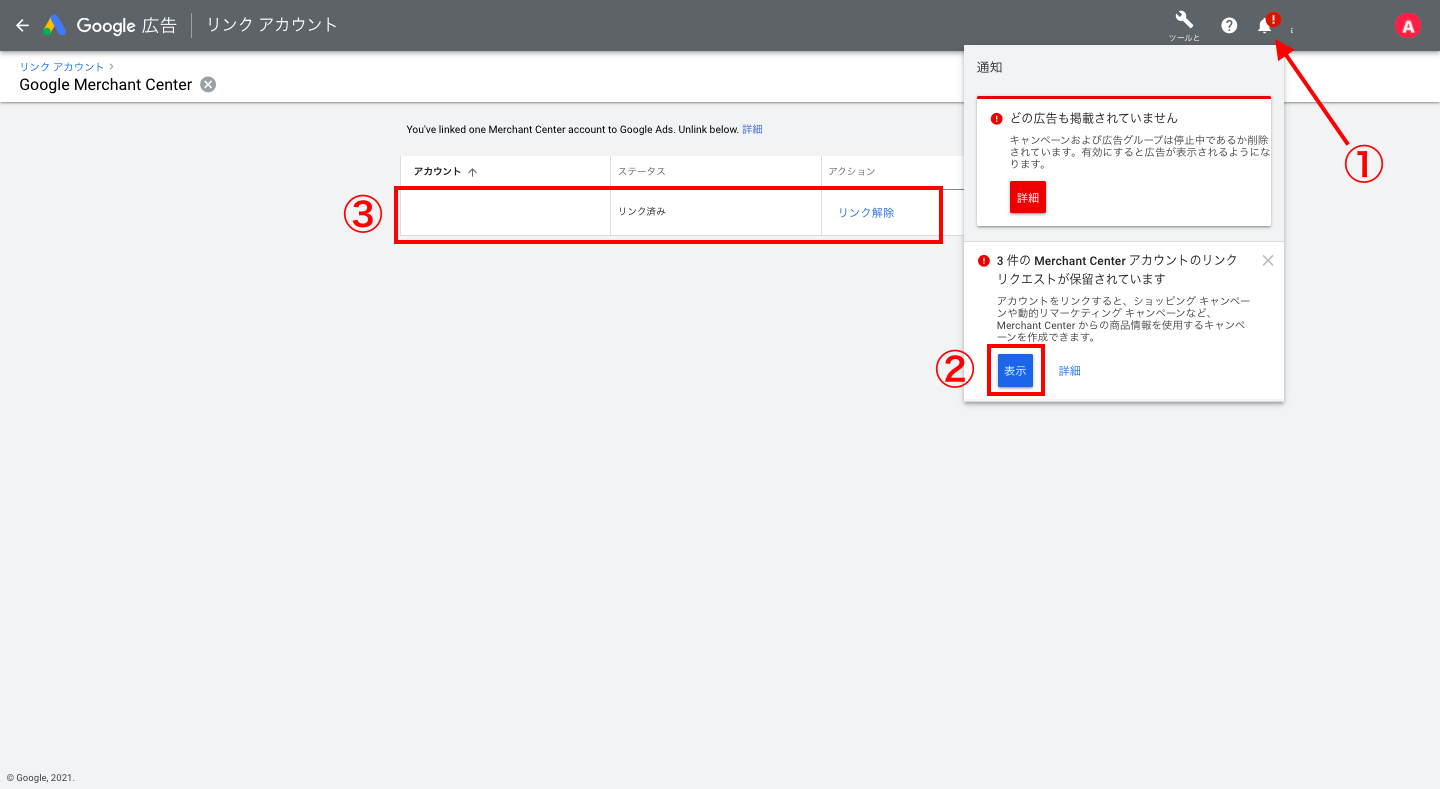
Task: Open the help question mark icon
Action: tap(1229, 26)
